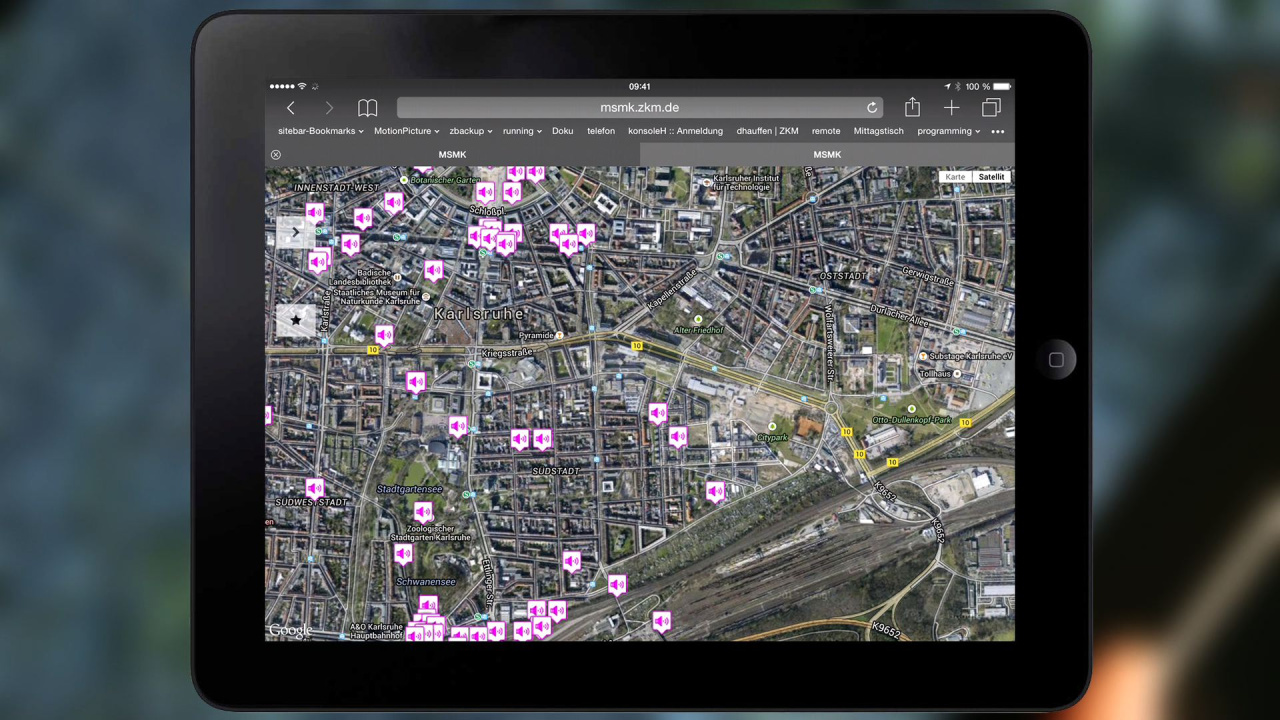The height and width of the screenshot is (720, 1280).
Task: Reload the page via the refresh icon
Action: (x=872, y=108)
